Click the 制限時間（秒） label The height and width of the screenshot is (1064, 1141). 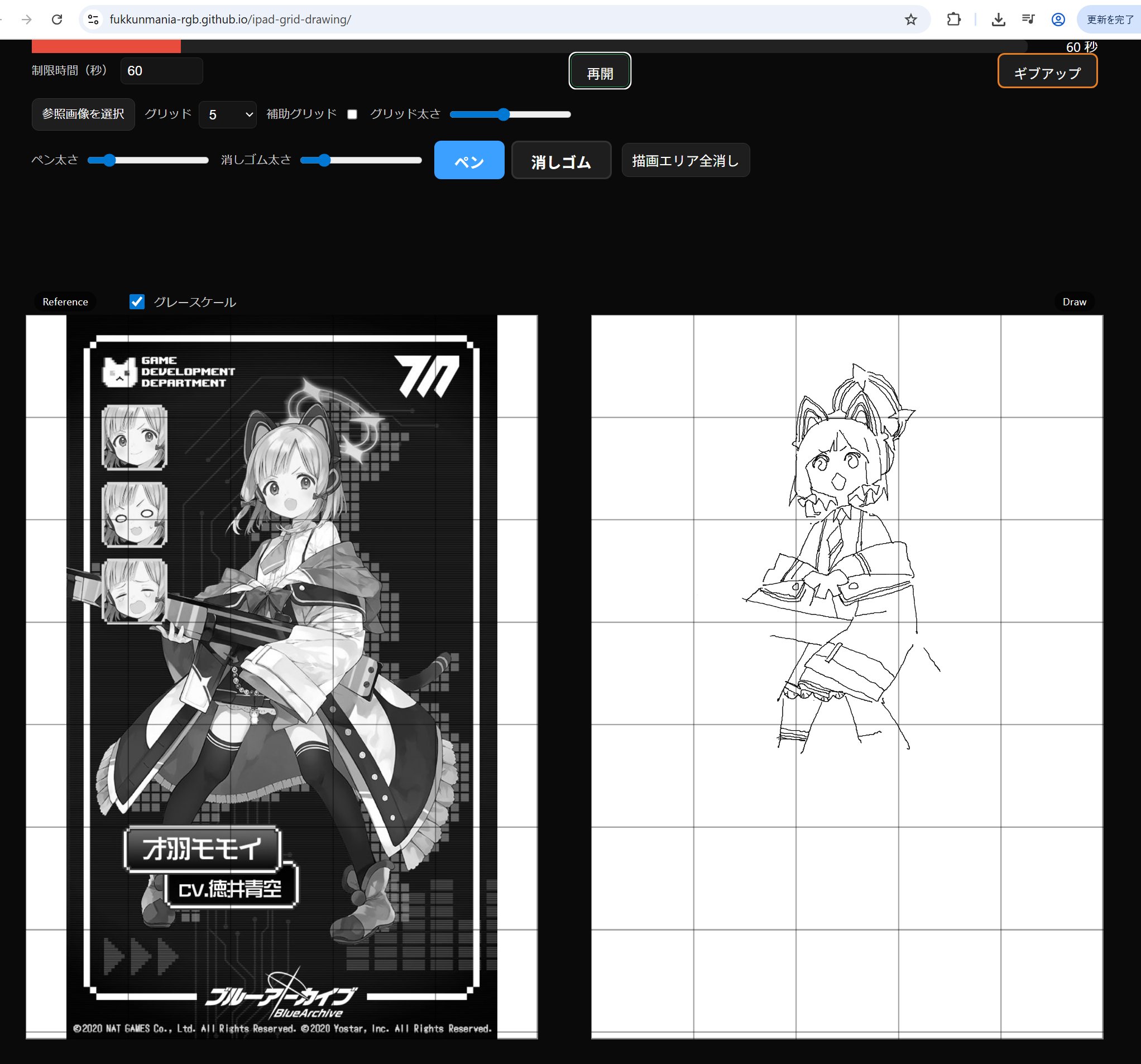point(69,70)
